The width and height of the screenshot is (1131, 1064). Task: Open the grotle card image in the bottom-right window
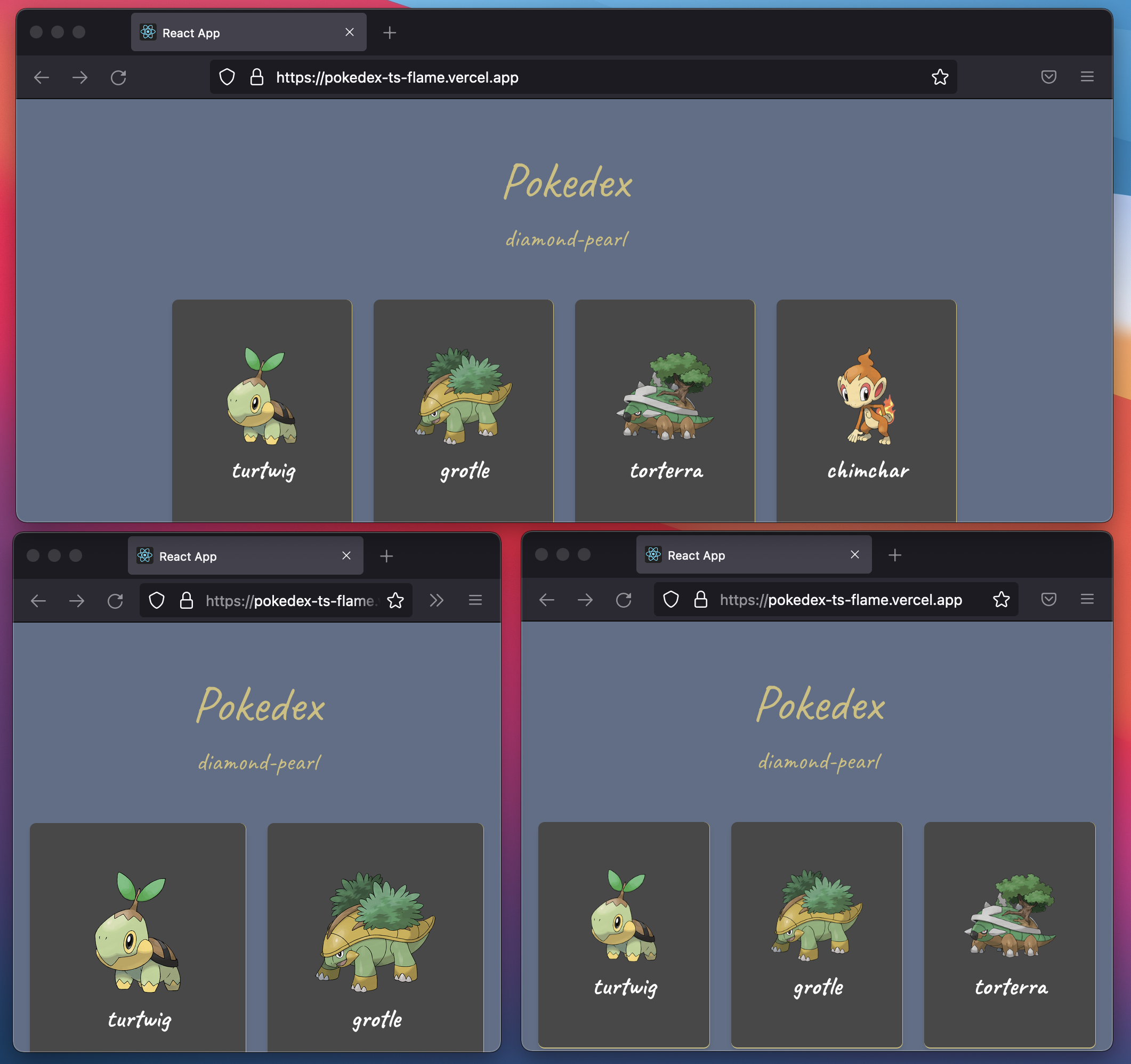click(x=817, y=915)
